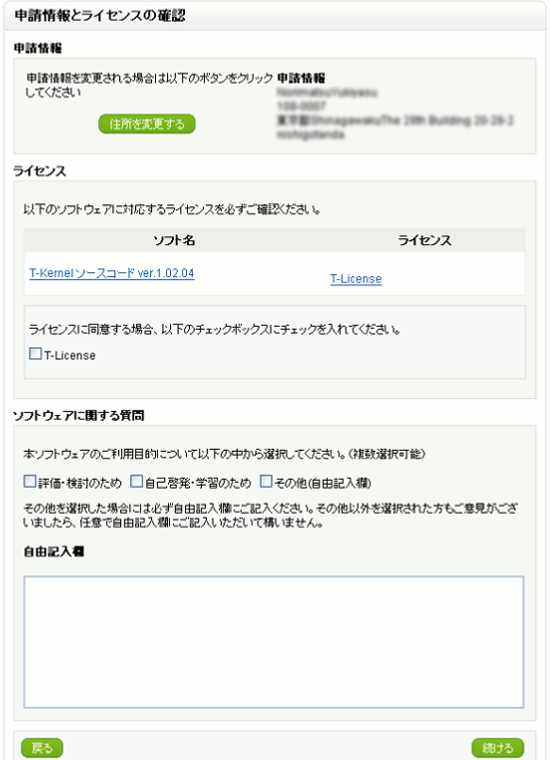Check the T-License agreement checkbox
550x760 pixels.
tap(35, 353)
